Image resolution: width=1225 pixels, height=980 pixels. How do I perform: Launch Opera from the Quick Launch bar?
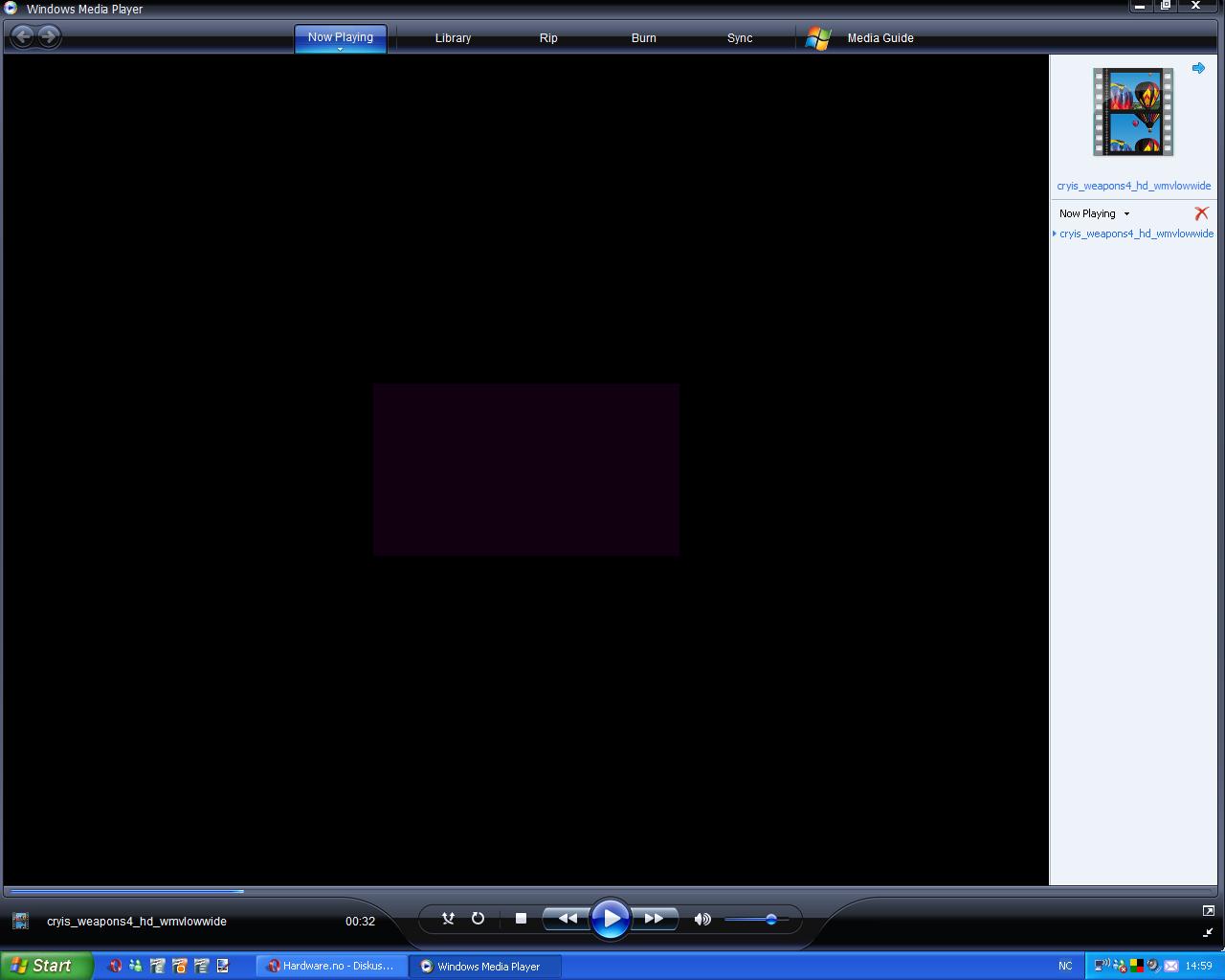pos(115,966)
